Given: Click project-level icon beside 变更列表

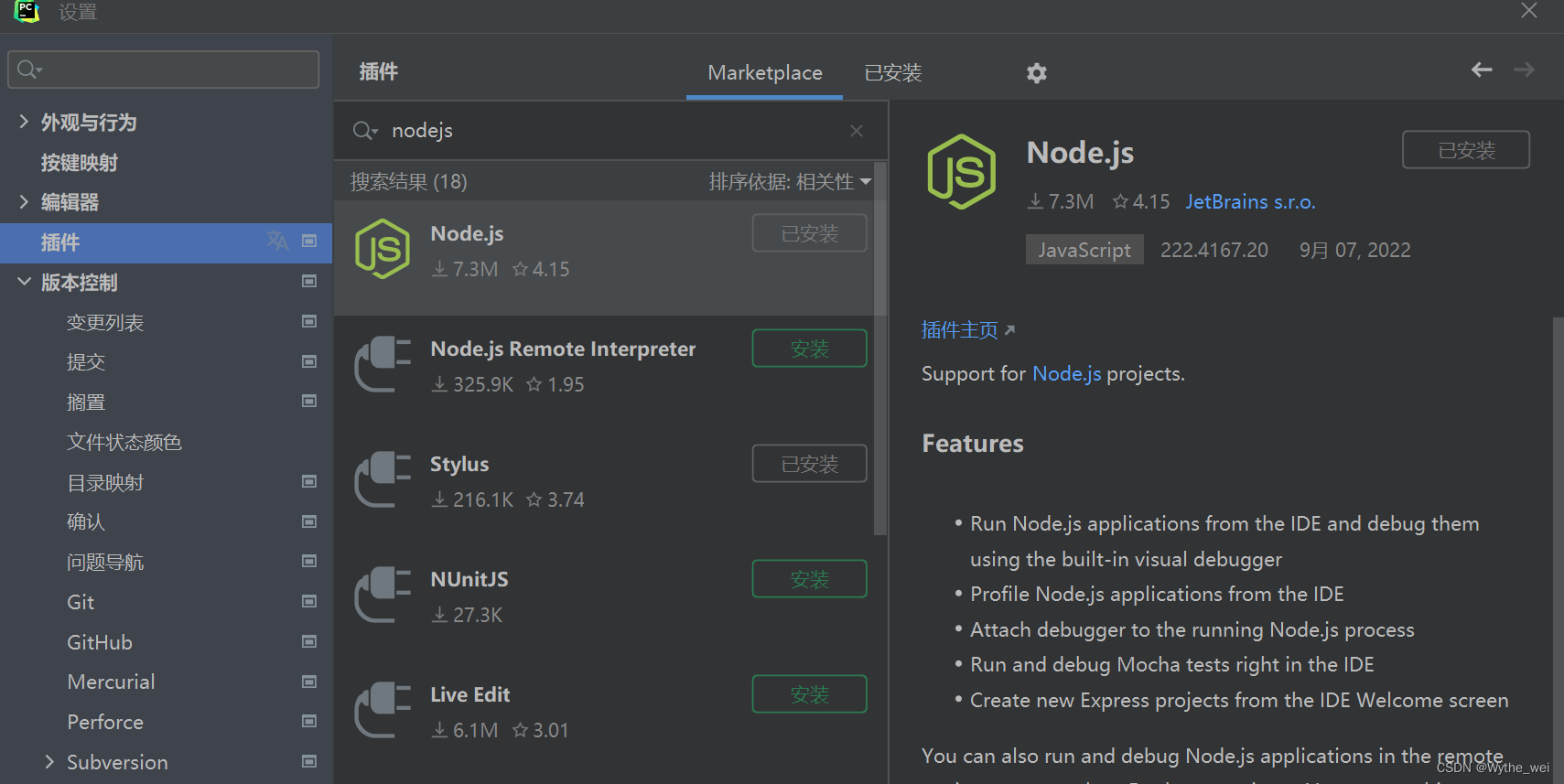Looking at the screenshot, I should click(309, 321).
